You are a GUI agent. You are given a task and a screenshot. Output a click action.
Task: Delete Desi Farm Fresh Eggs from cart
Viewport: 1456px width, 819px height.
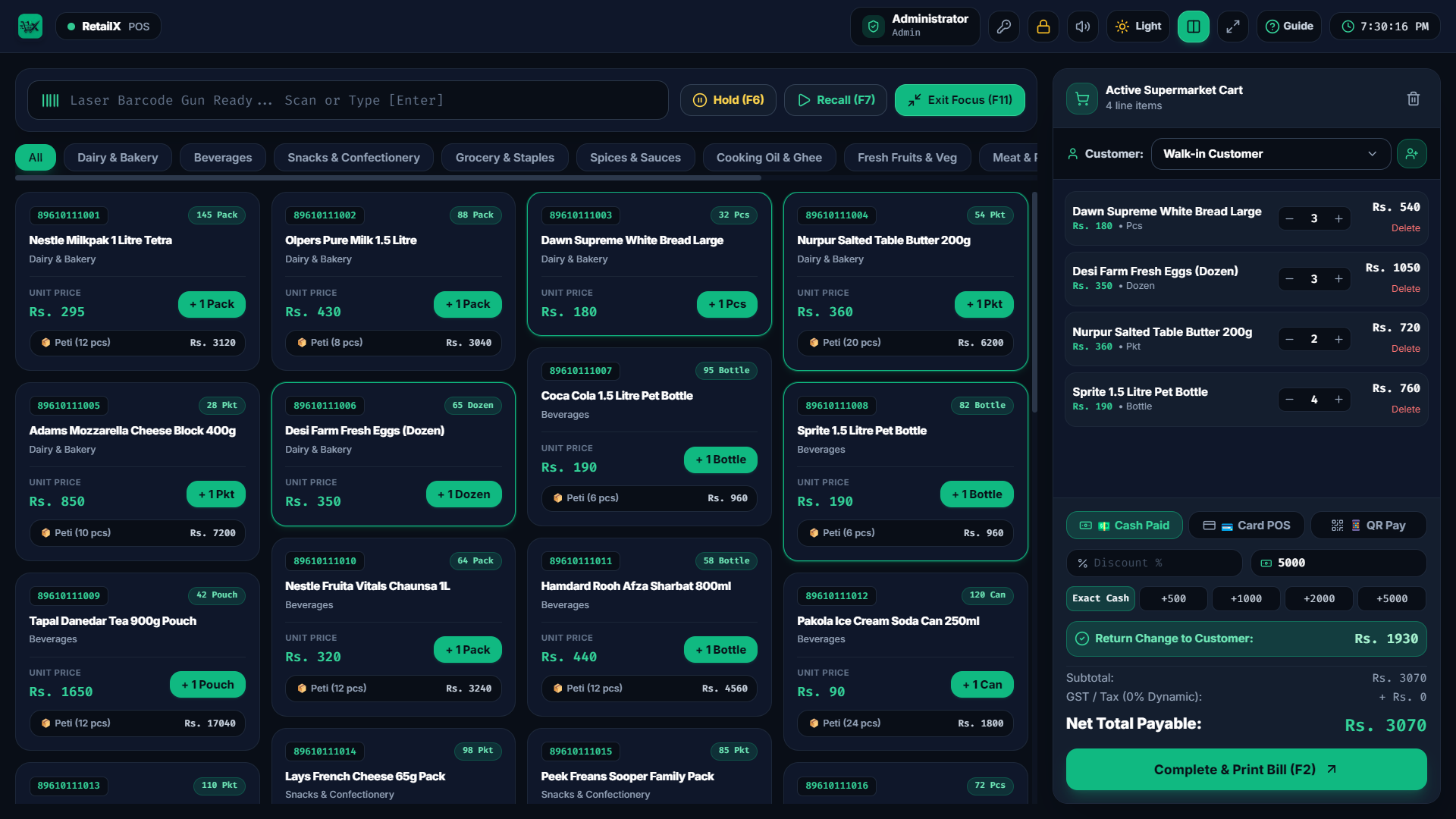[1406, 289]
